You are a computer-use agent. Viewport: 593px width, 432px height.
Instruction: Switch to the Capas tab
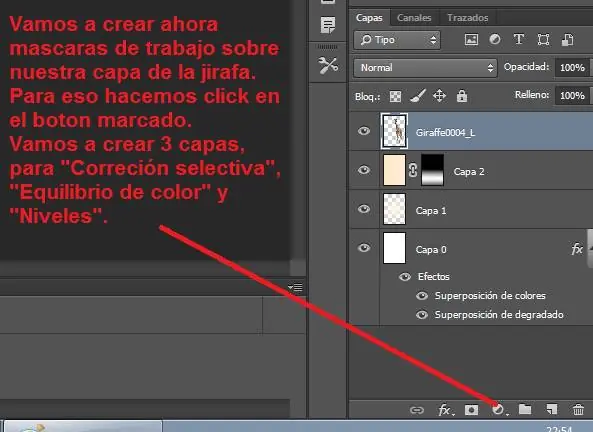[x=369, y=18]
